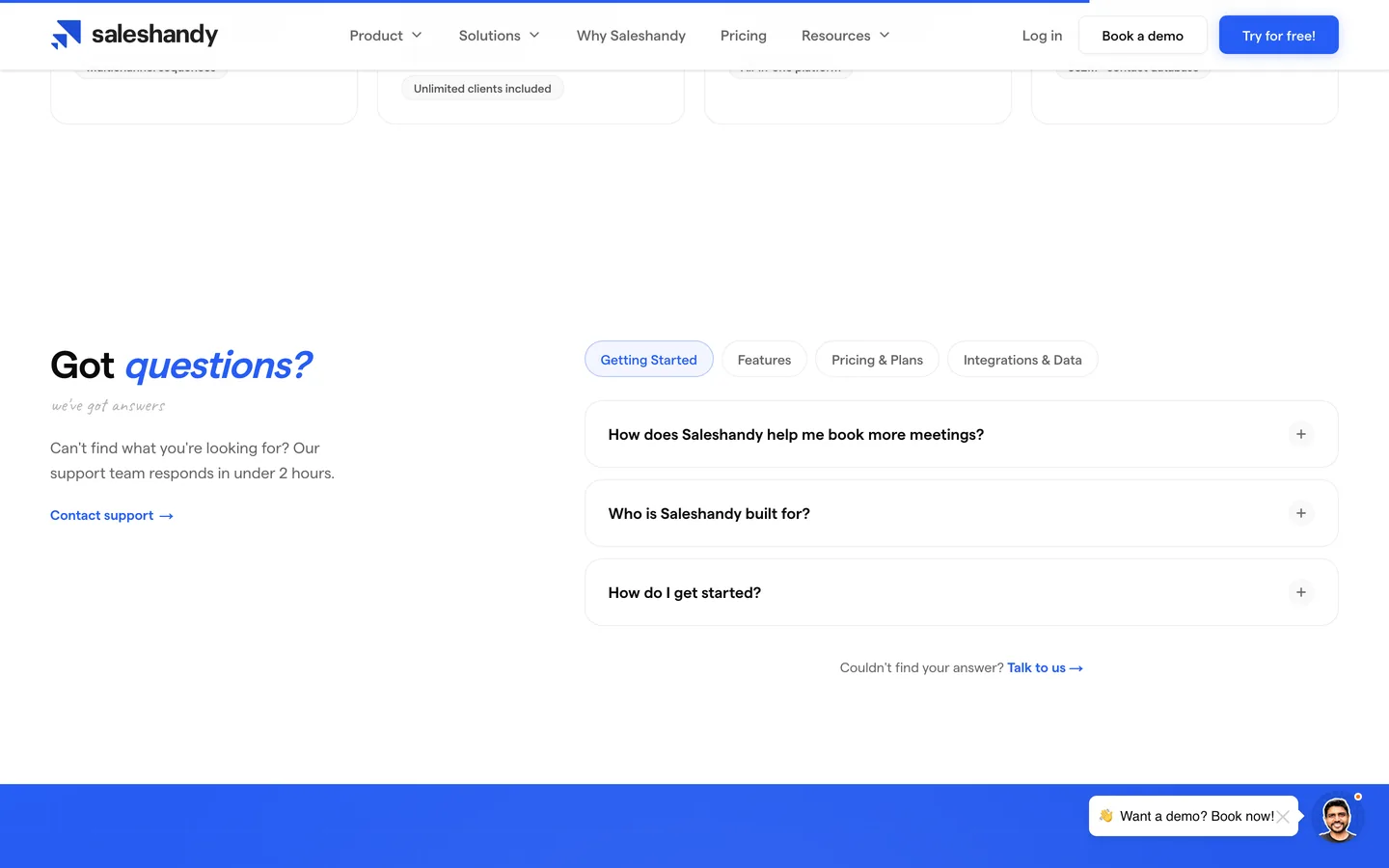This screenshot has width=1389, height=868.
Task: Click the Saleshandy logo
Action: pos(134,35)
